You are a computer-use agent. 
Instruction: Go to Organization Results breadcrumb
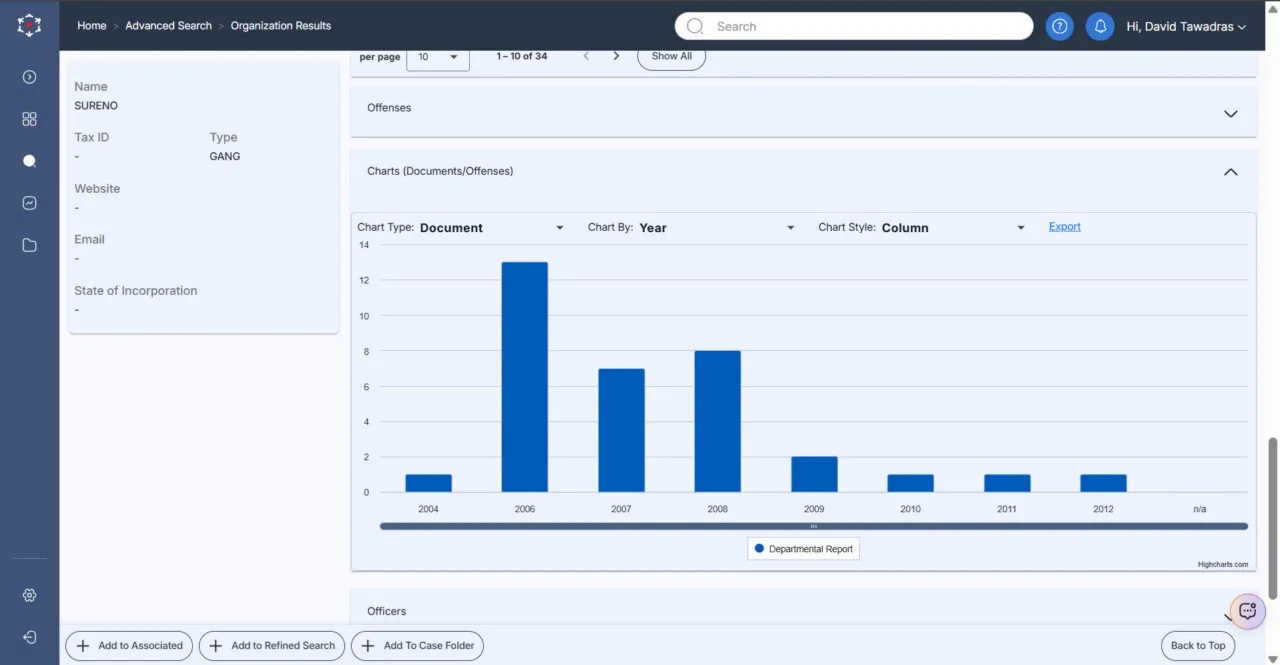(281, 26)
